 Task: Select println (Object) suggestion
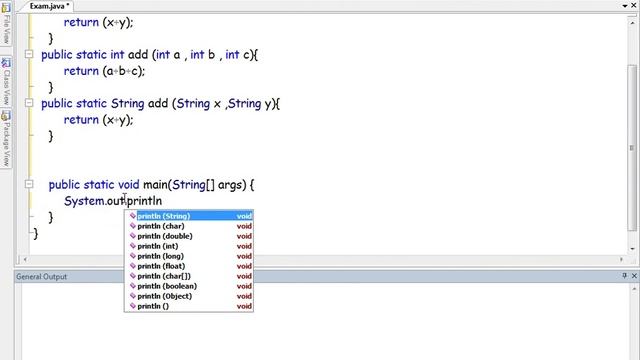pyautogui.click(x=189, y=296)
